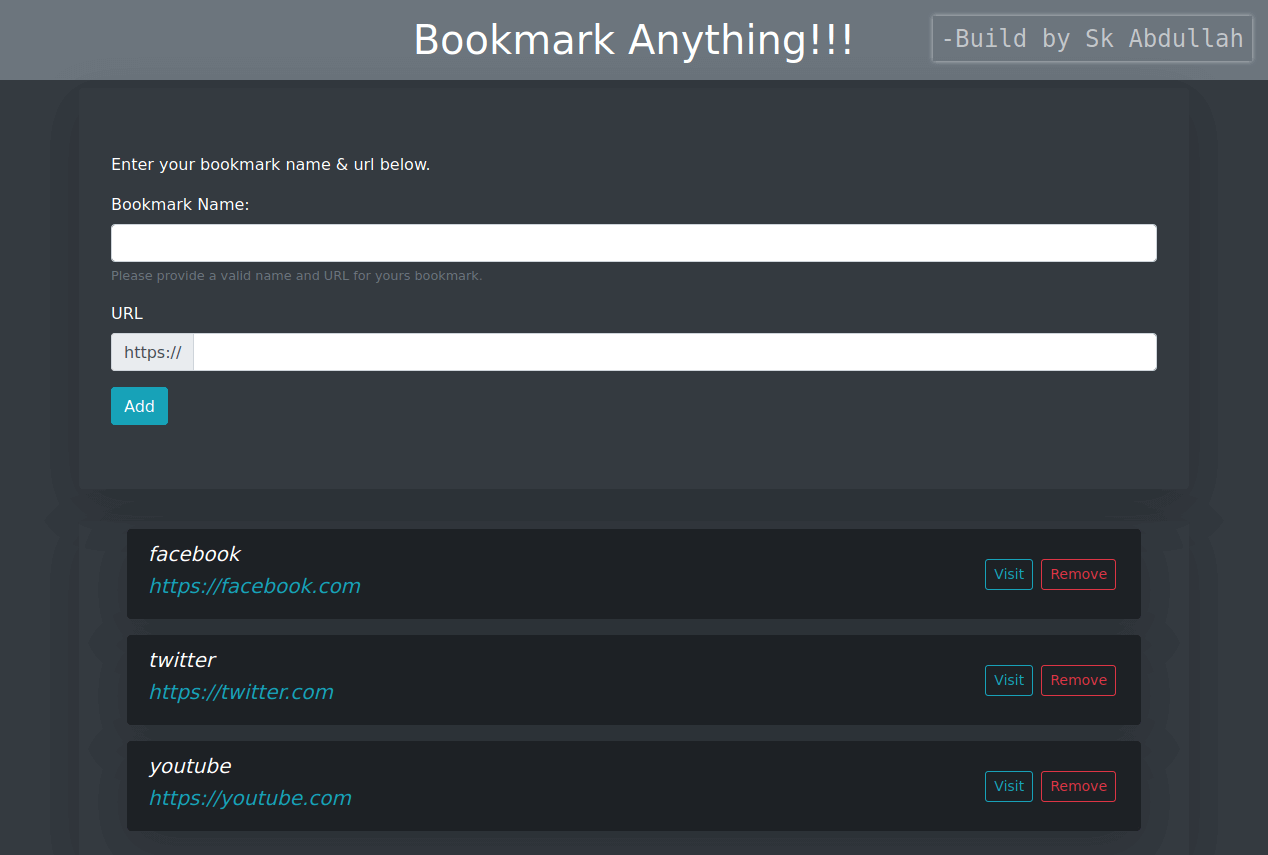Open the https://facebook.com link
The height and width of the screenshot is (855, 1268).
pyautogui.click(x=254, y=586)
